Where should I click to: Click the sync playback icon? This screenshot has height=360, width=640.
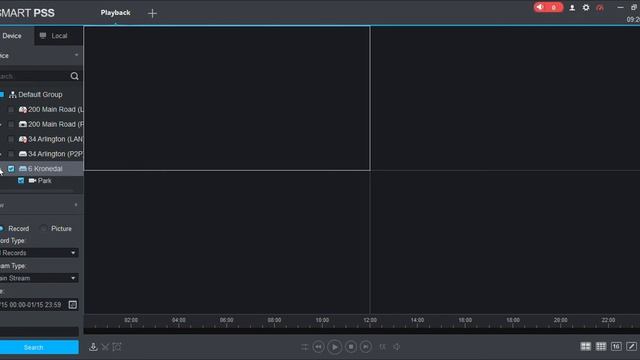pos(304,347)
